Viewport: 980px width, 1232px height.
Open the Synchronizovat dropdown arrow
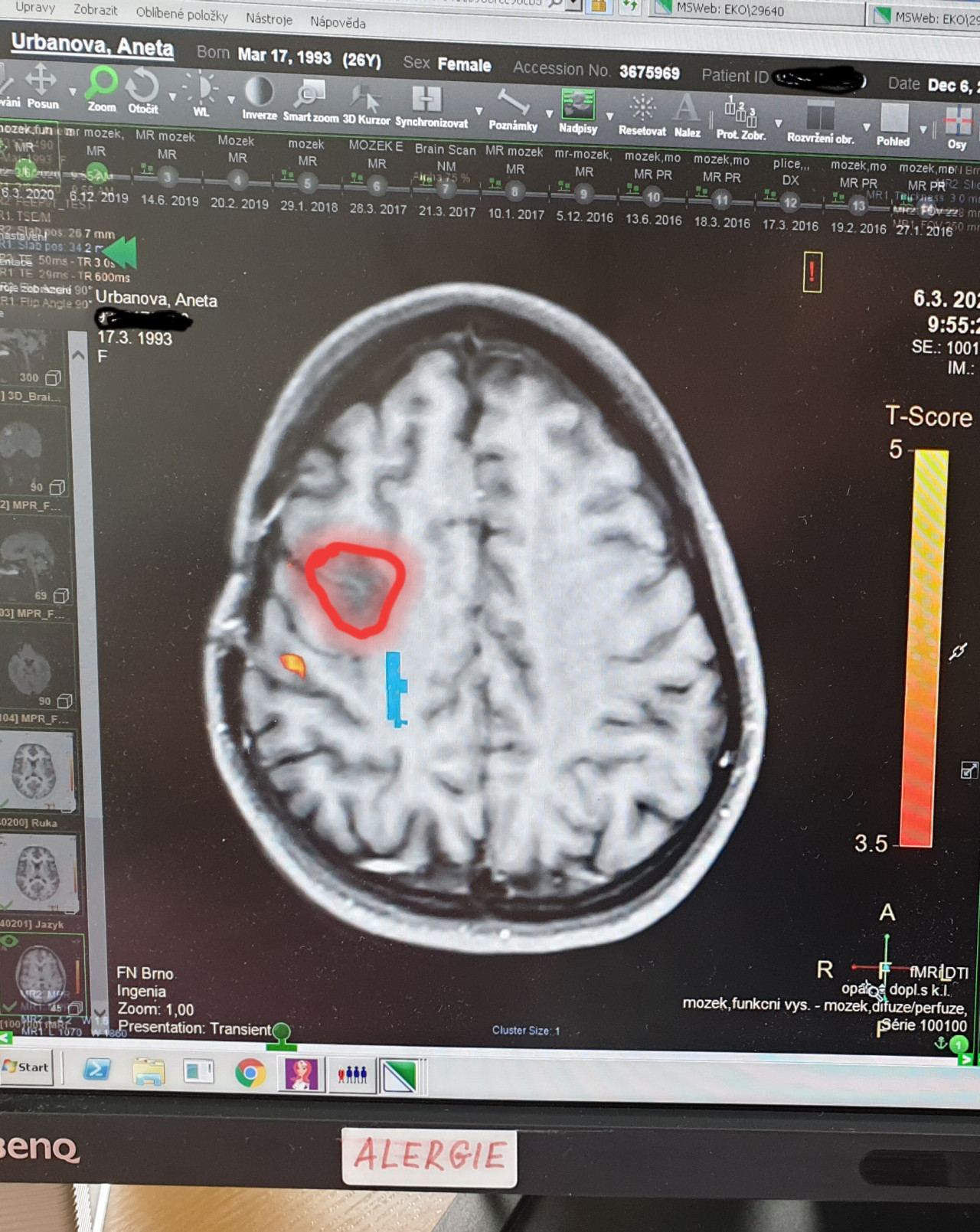[479, 111]
